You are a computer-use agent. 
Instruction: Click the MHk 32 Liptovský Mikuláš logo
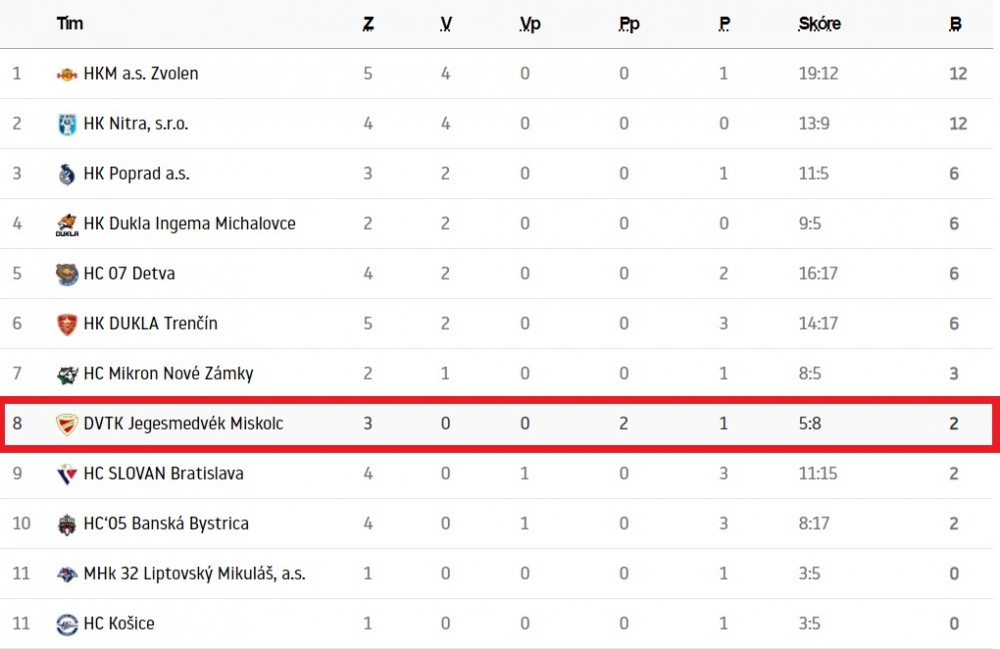[x=67, y=574]
